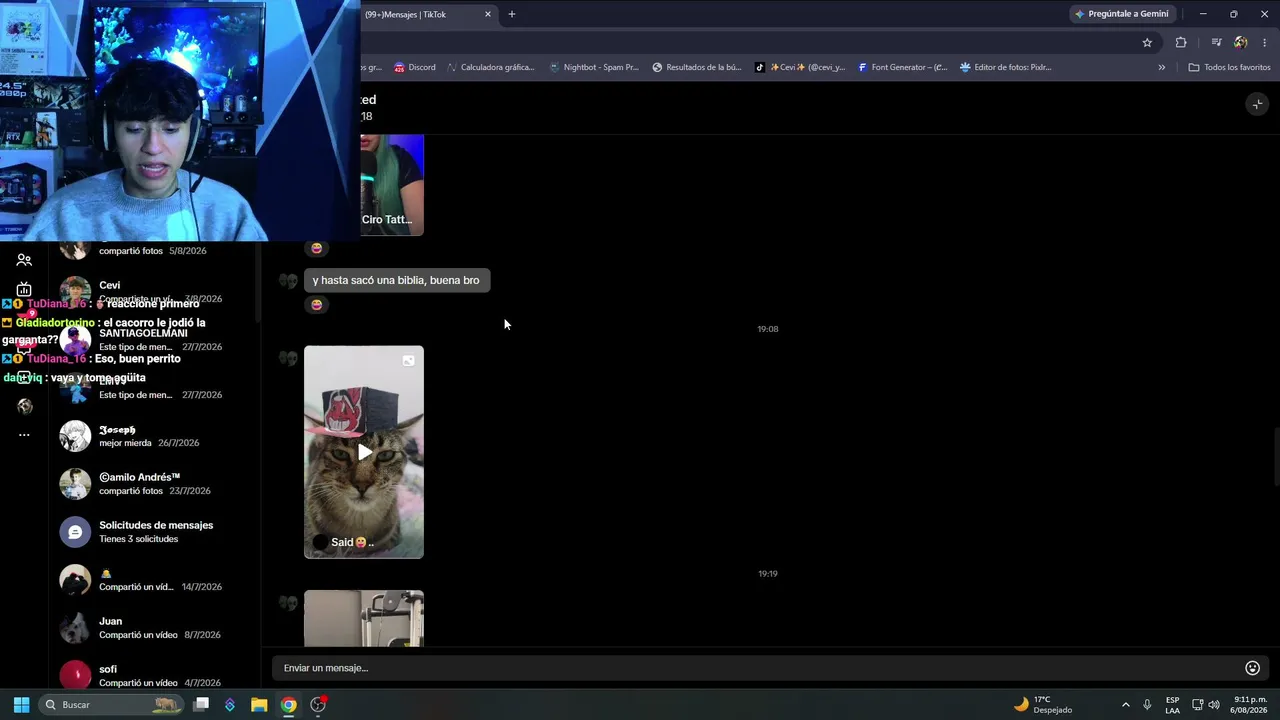Open the Cevi TikTok profile bookmark

click(800, 67)
